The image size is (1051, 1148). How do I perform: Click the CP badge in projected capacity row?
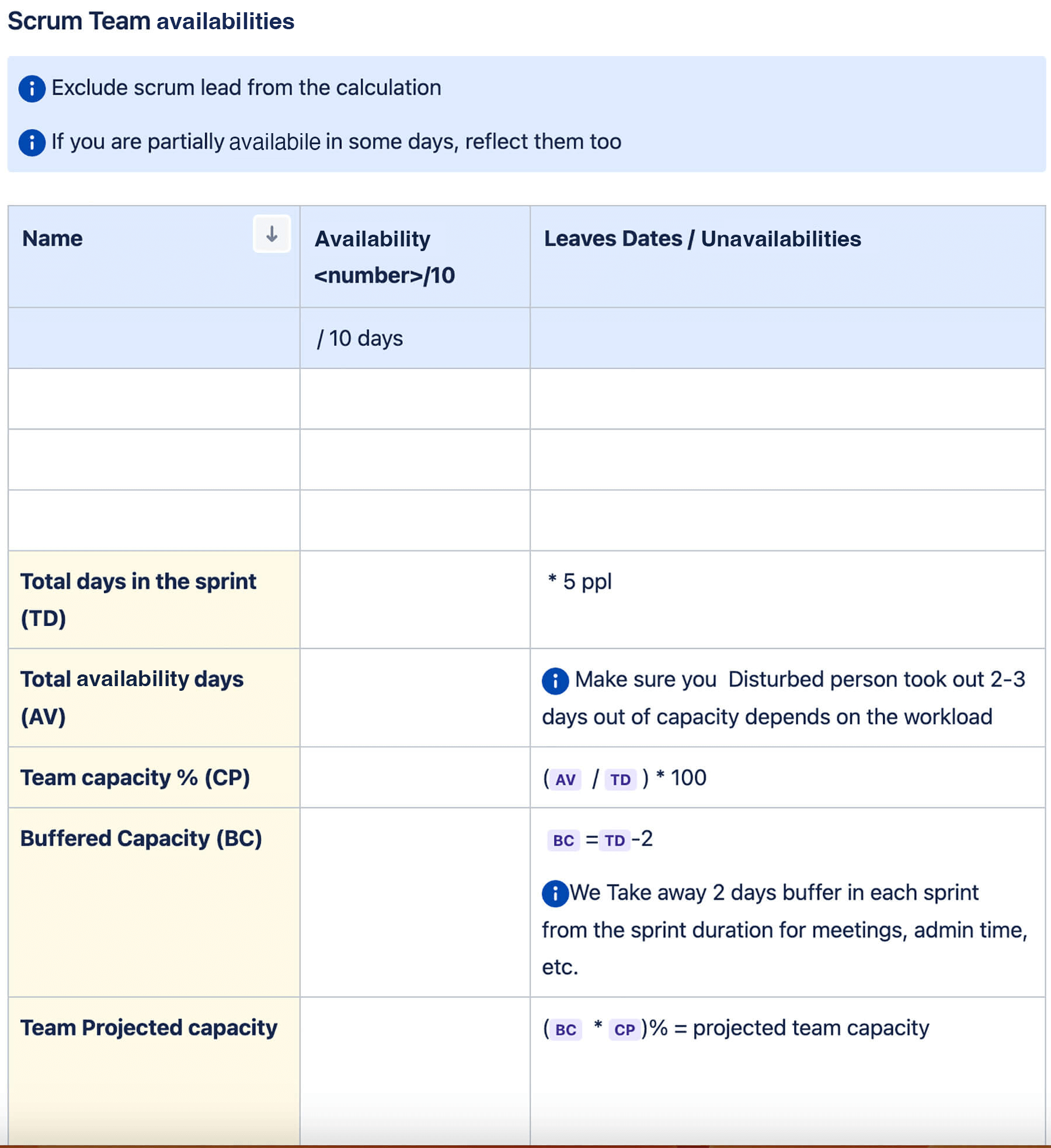click(x=624, y=1029)
